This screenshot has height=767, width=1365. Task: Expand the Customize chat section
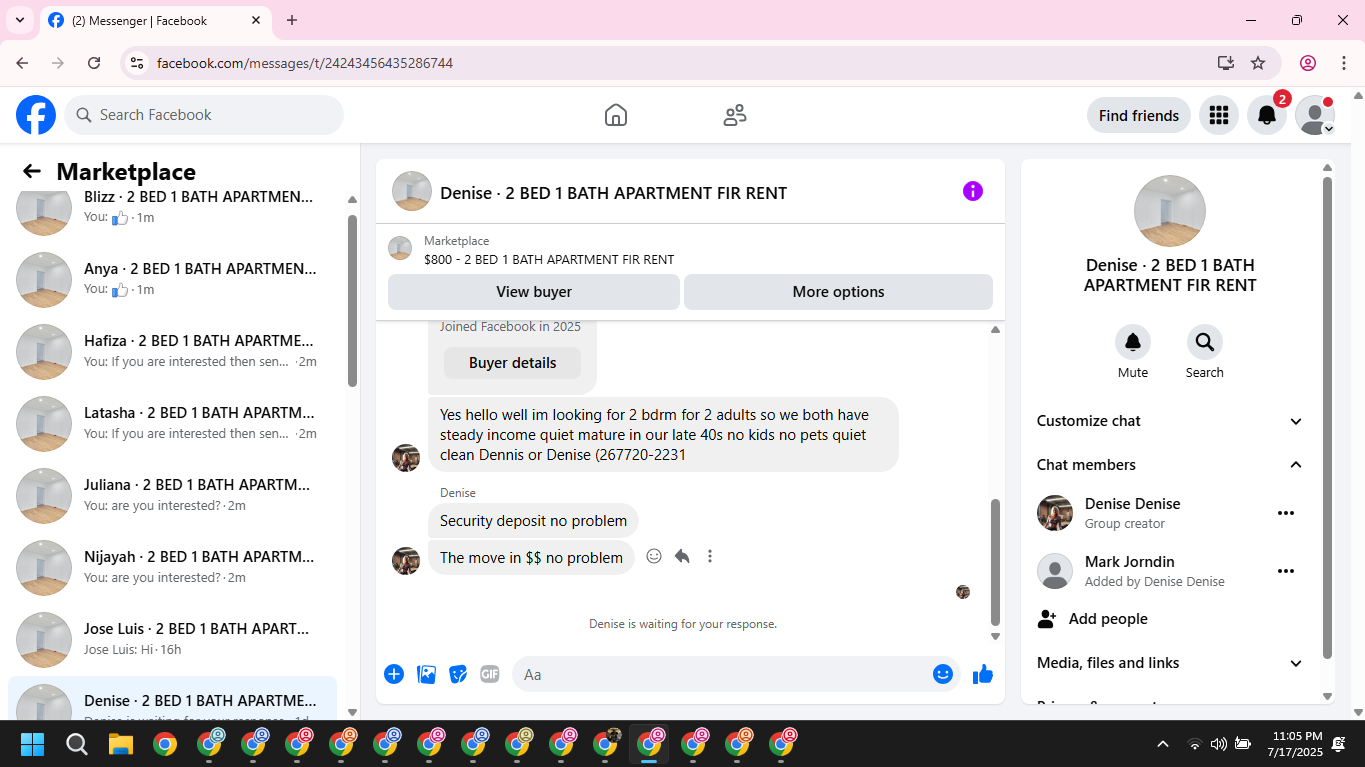pos(1170,421)
